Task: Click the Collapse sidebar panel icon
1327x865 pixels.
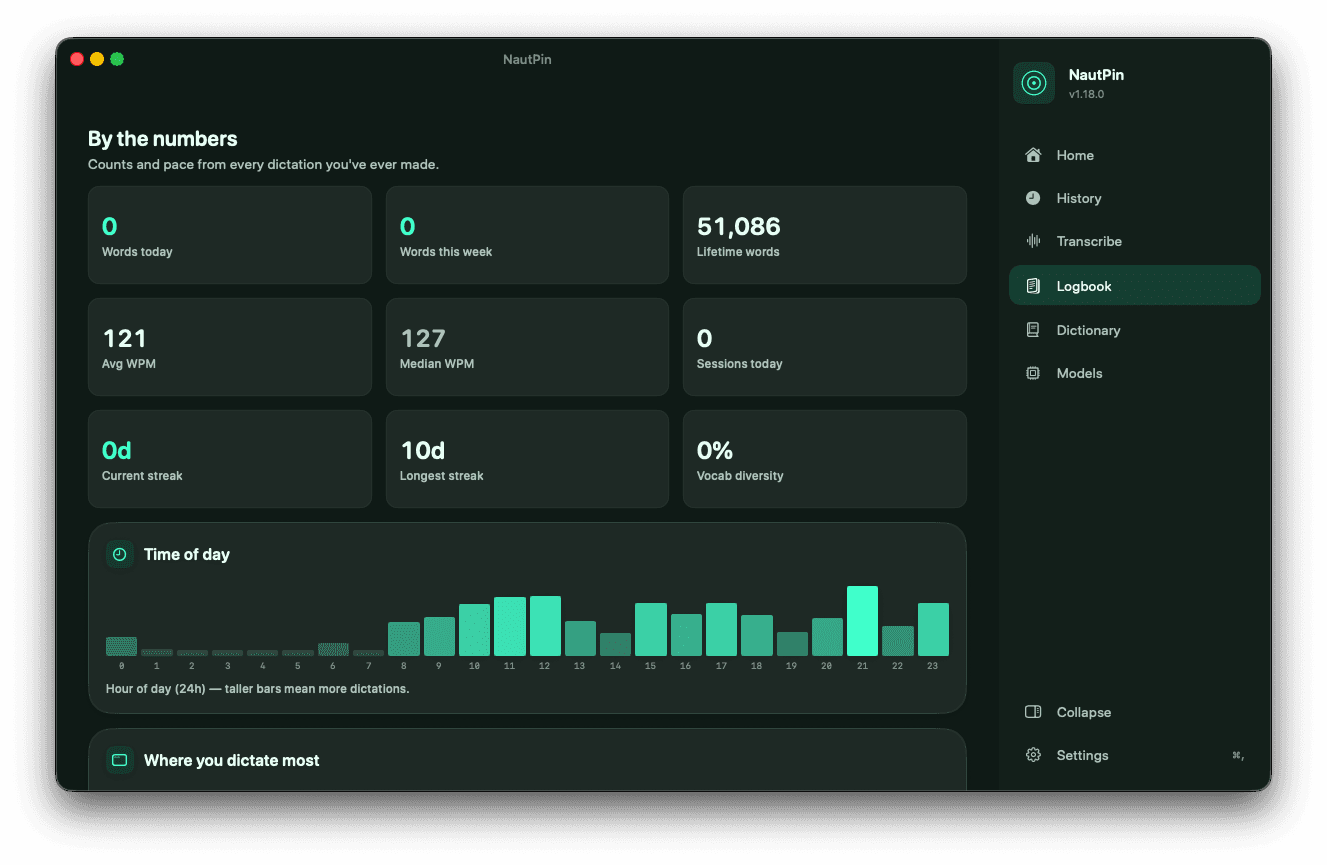Action: (x=1033, y=712)
